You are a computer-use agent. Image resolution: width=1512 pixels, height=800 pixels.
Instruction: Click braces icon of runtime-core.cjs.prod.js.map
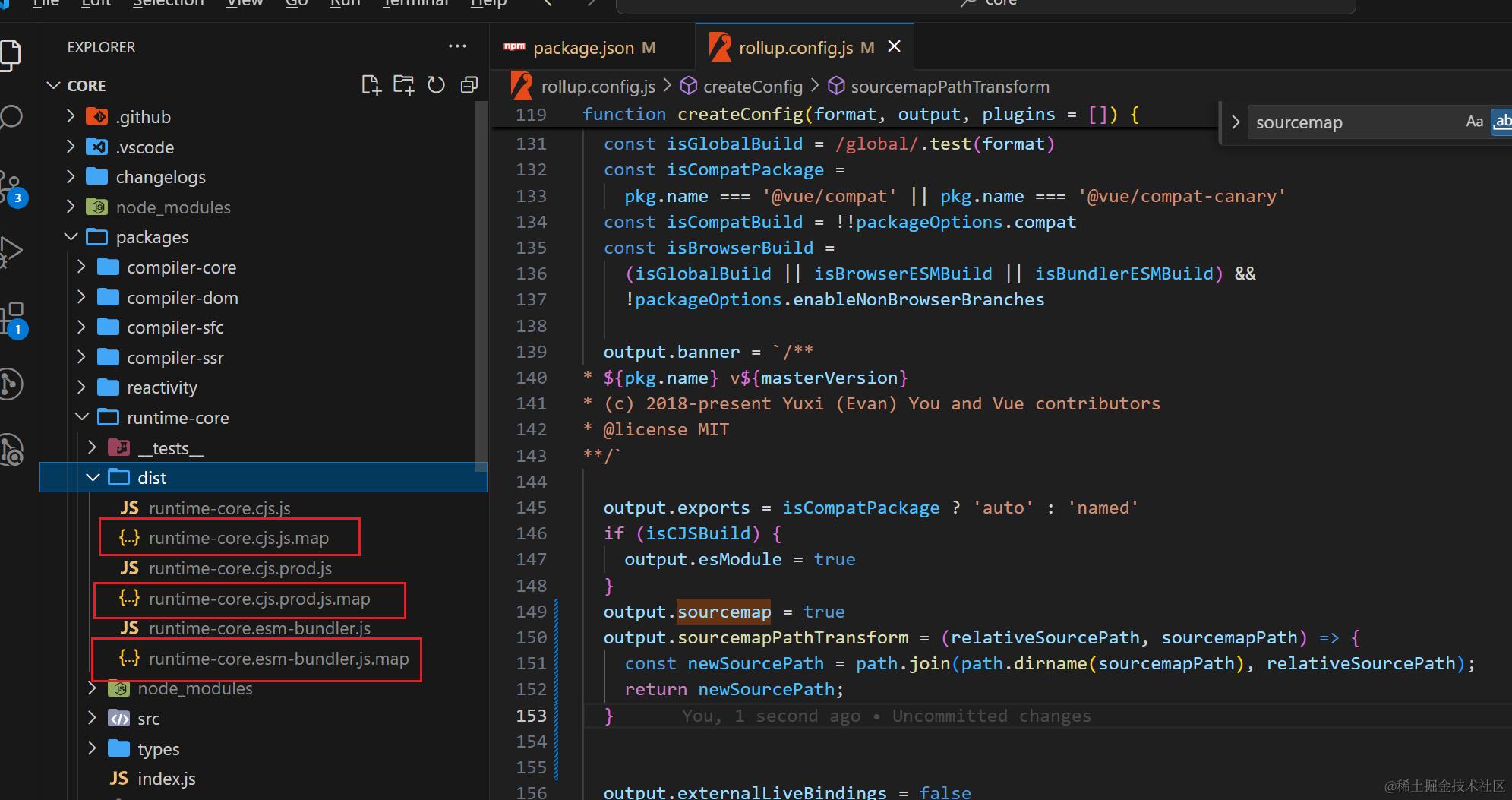129,598
